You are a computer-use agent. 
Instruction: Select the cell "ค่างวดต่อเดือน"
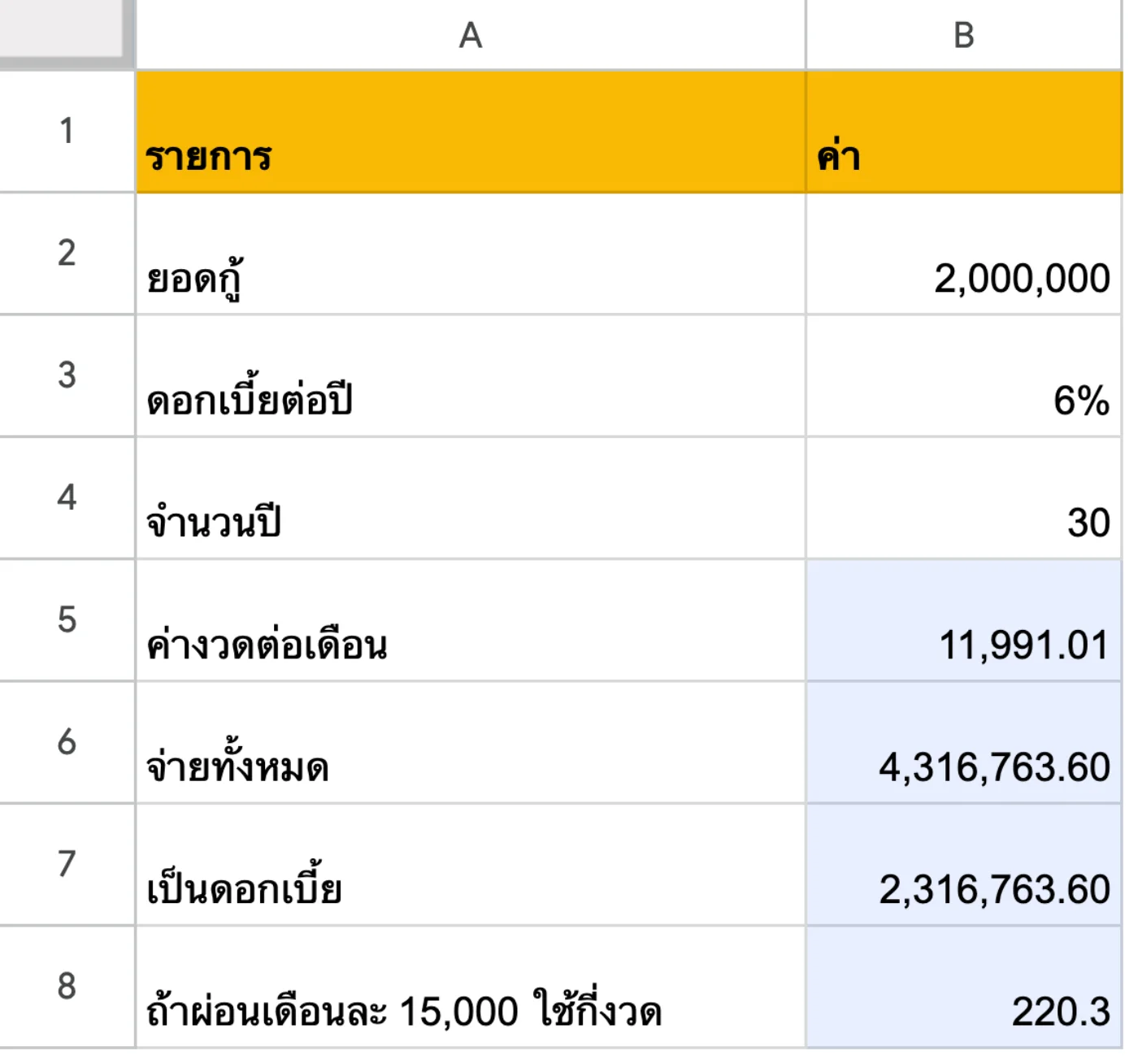coord(471,620)
